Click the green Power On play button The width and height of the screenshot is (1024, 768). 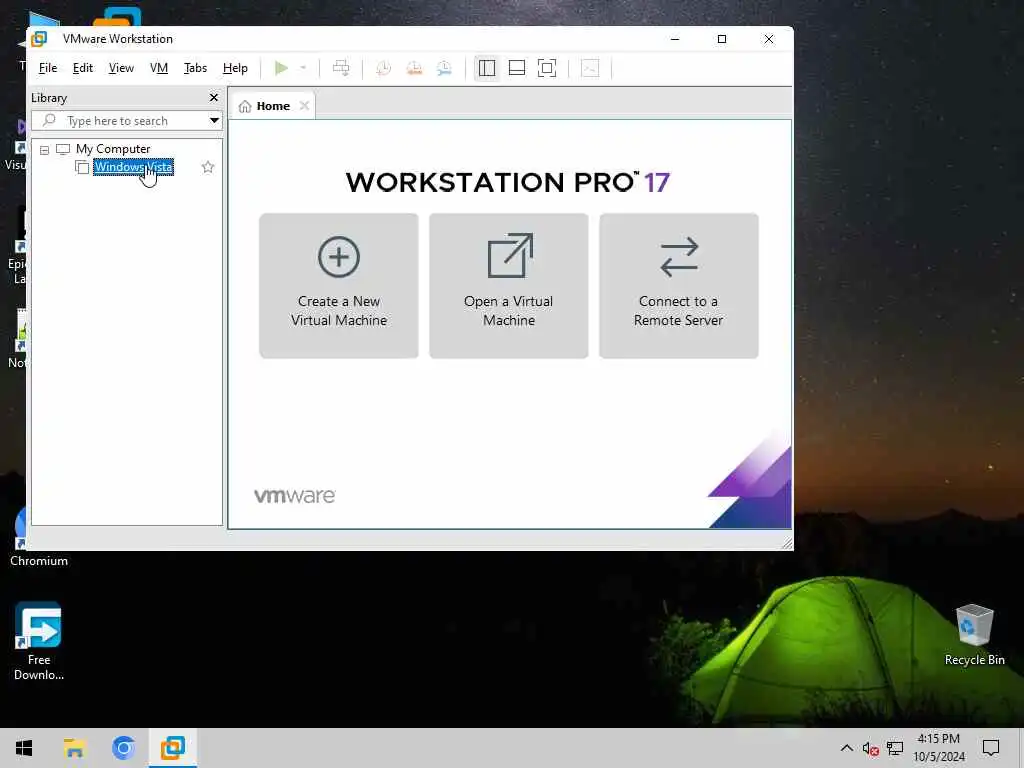281,68
